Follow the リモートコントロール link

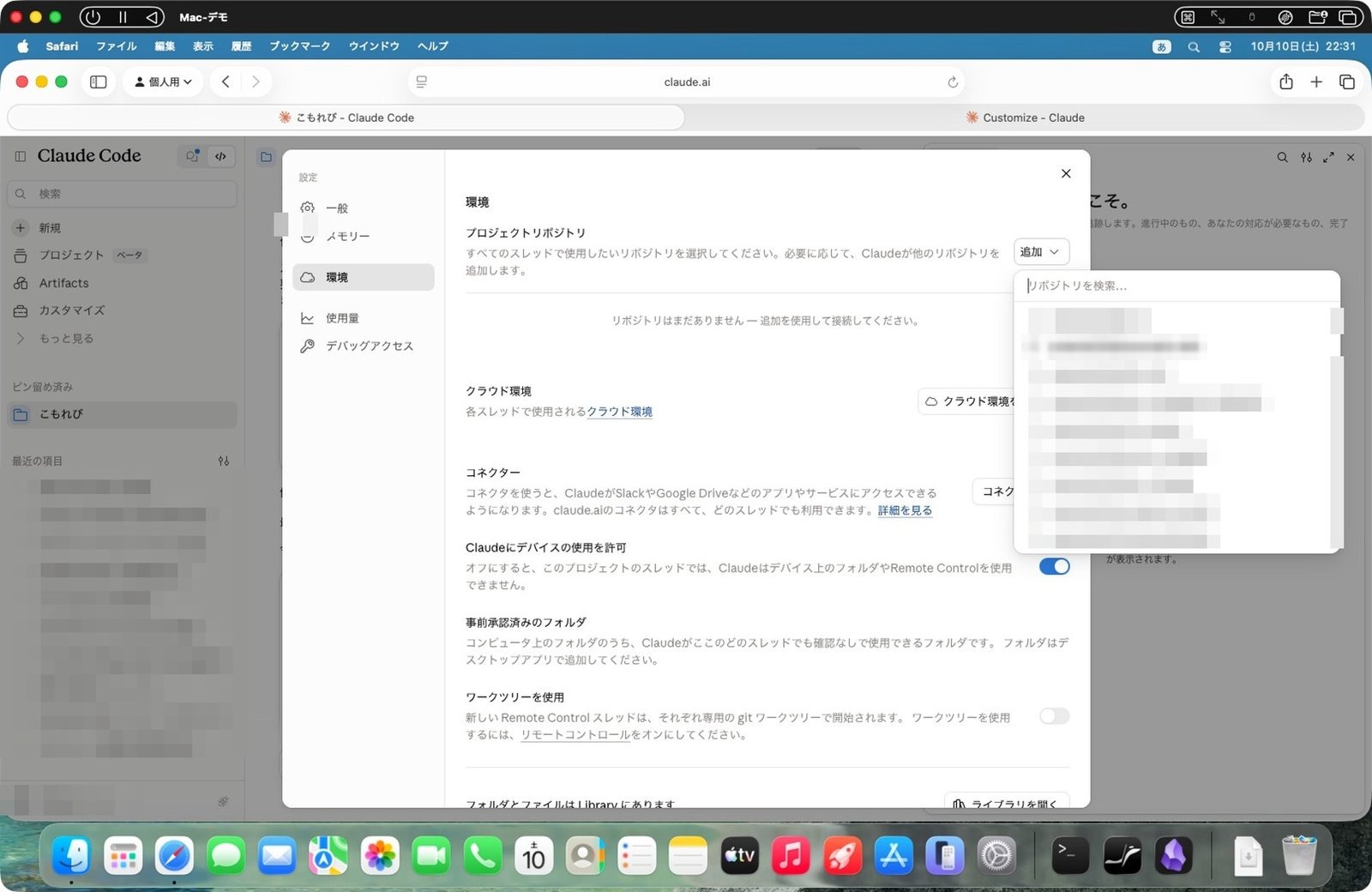575,735
